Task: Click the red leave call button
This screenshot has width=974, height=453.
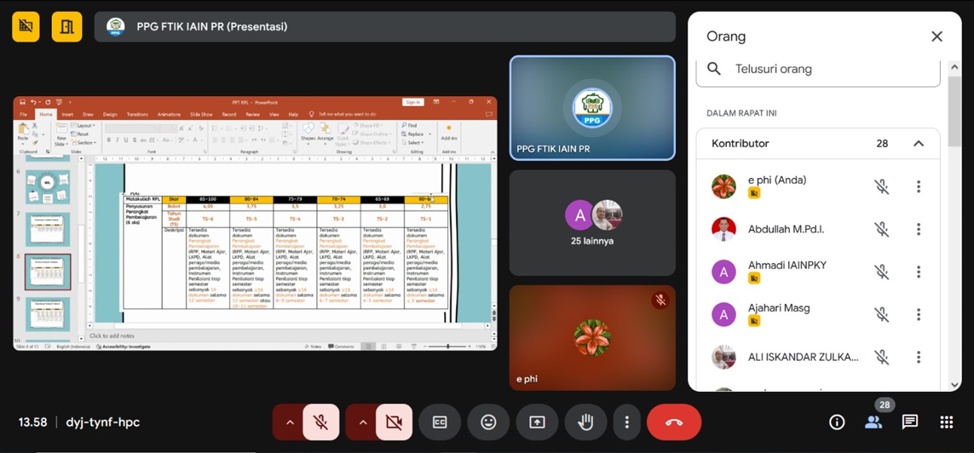Action: [x=674, y=422]
